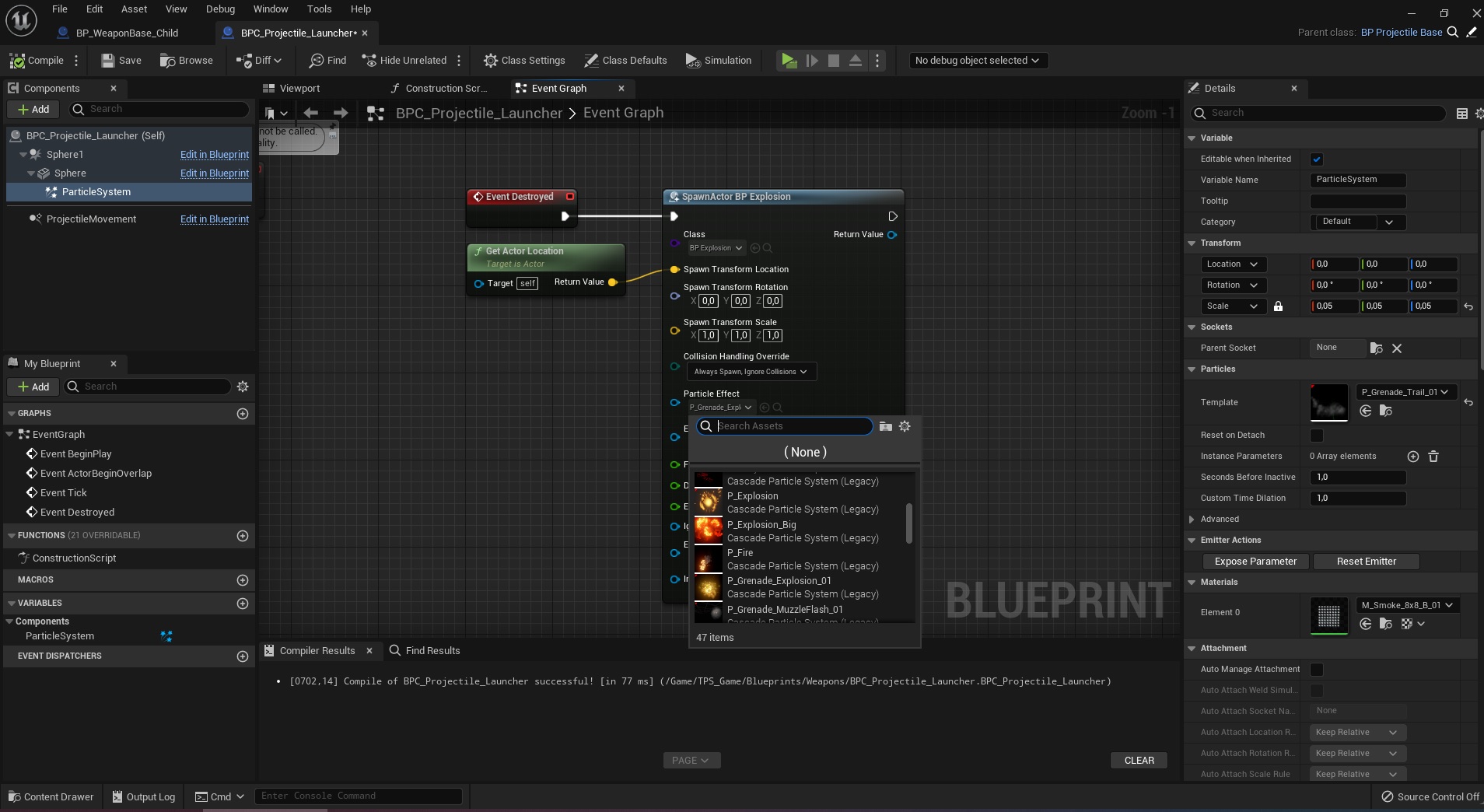Open the Window menu
The width and height of the screenshot is (1484, 812).
271,9
